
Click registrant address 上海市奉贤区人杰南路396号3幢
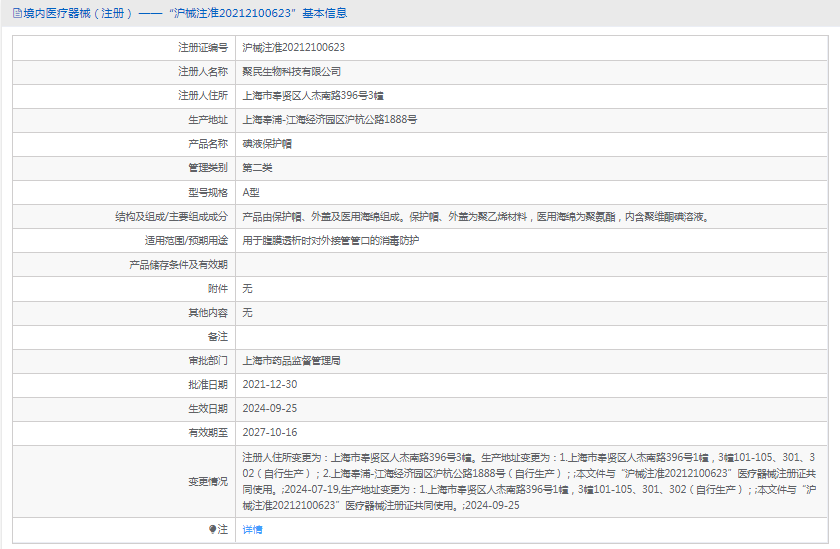(x=313, y=96)
